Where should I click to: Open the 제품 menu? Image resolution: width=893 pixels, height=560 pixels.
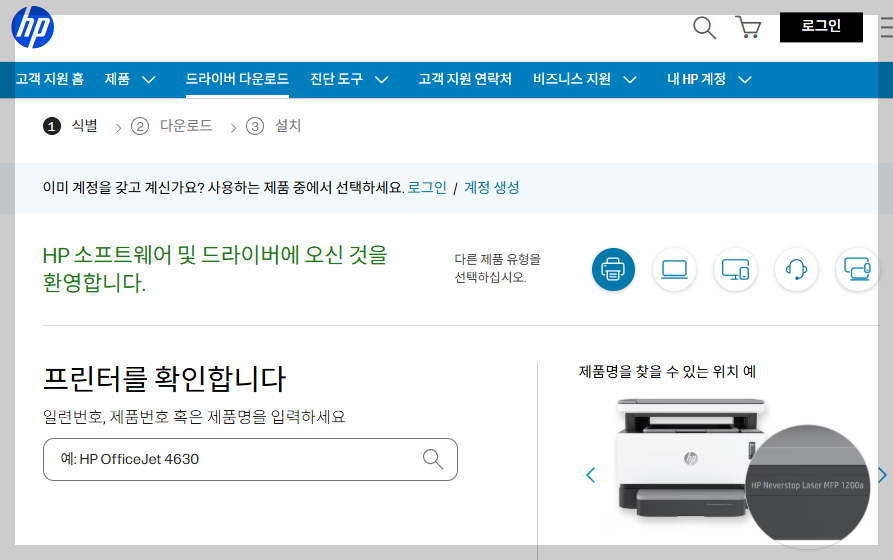(117, 79)
